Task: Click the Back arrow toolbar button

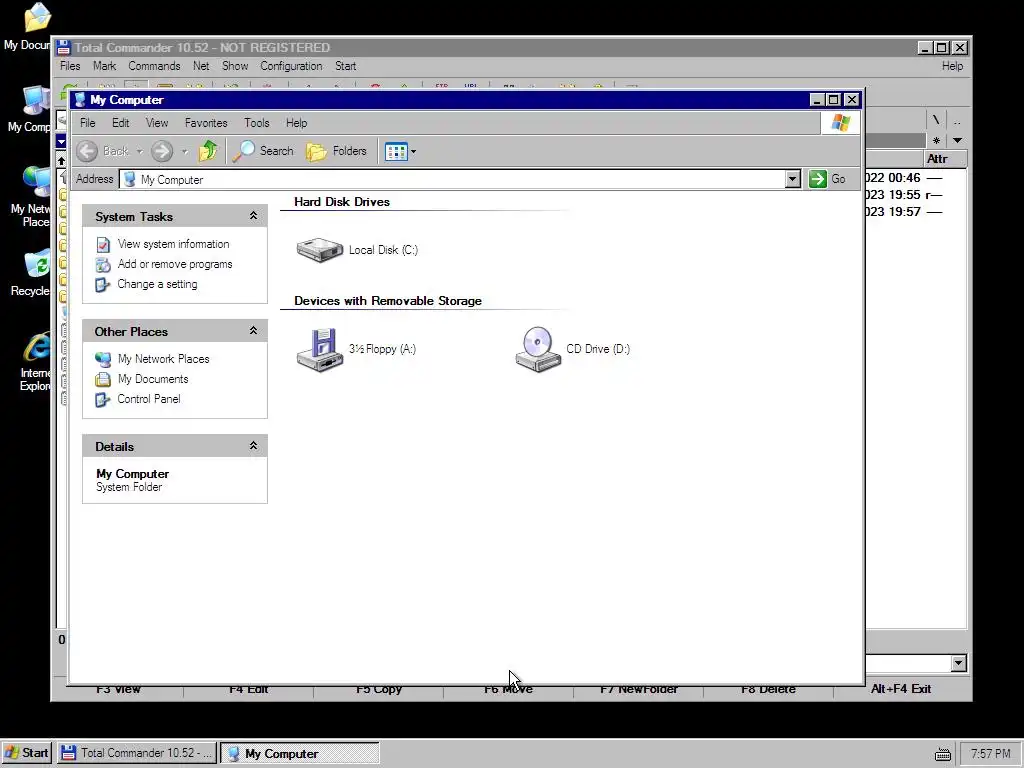Action: coord(87,152)
